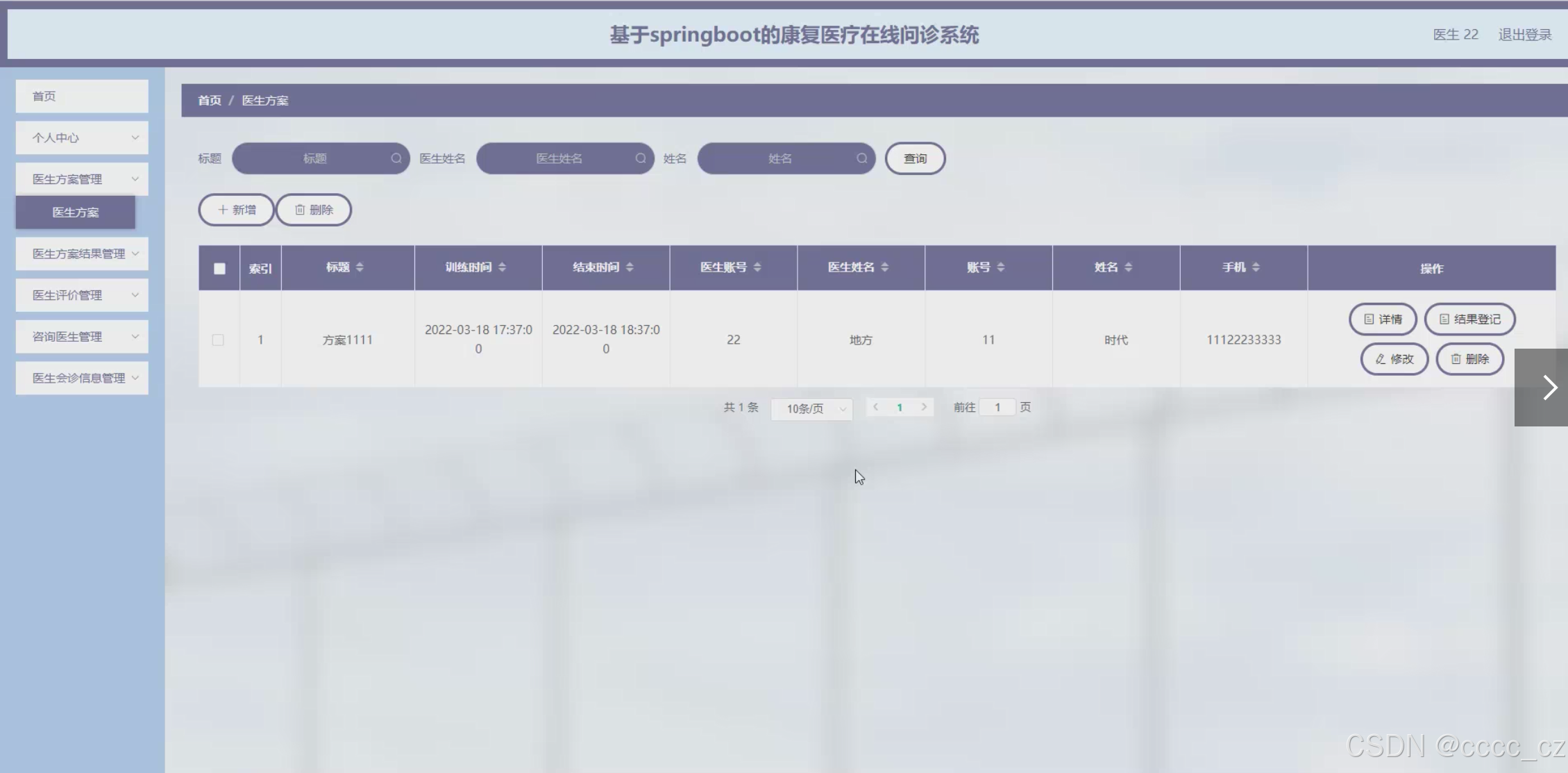Expand 个人中心 sidebar menu
This screenshot has width=1568, height=773.
(82, 138)
